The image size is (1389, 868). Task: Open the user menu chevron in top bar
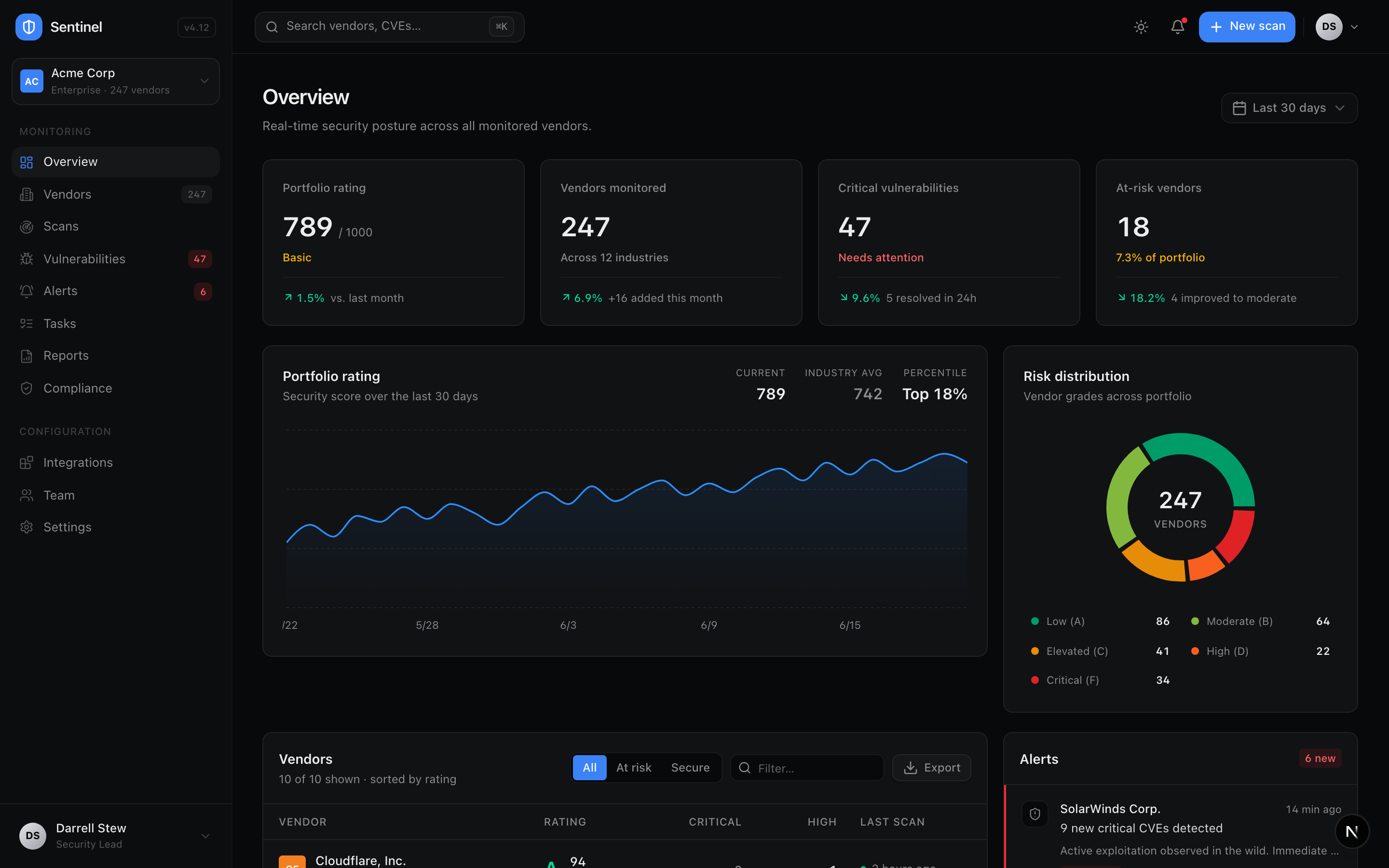[1354, 27]
